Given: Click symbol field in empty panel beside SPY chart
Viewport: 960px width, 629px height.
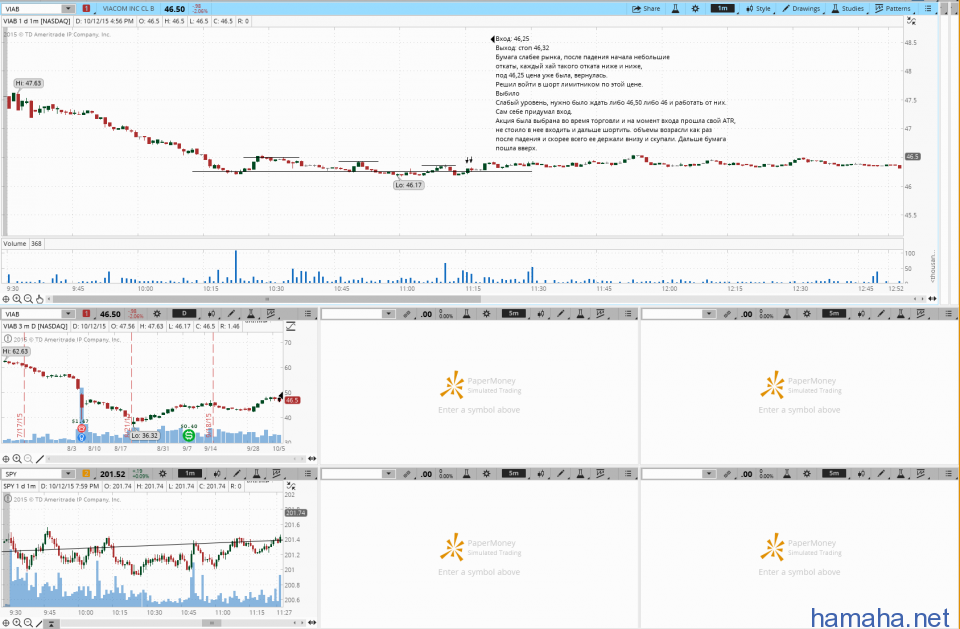Looking at the screenshot, I should 351,474.
